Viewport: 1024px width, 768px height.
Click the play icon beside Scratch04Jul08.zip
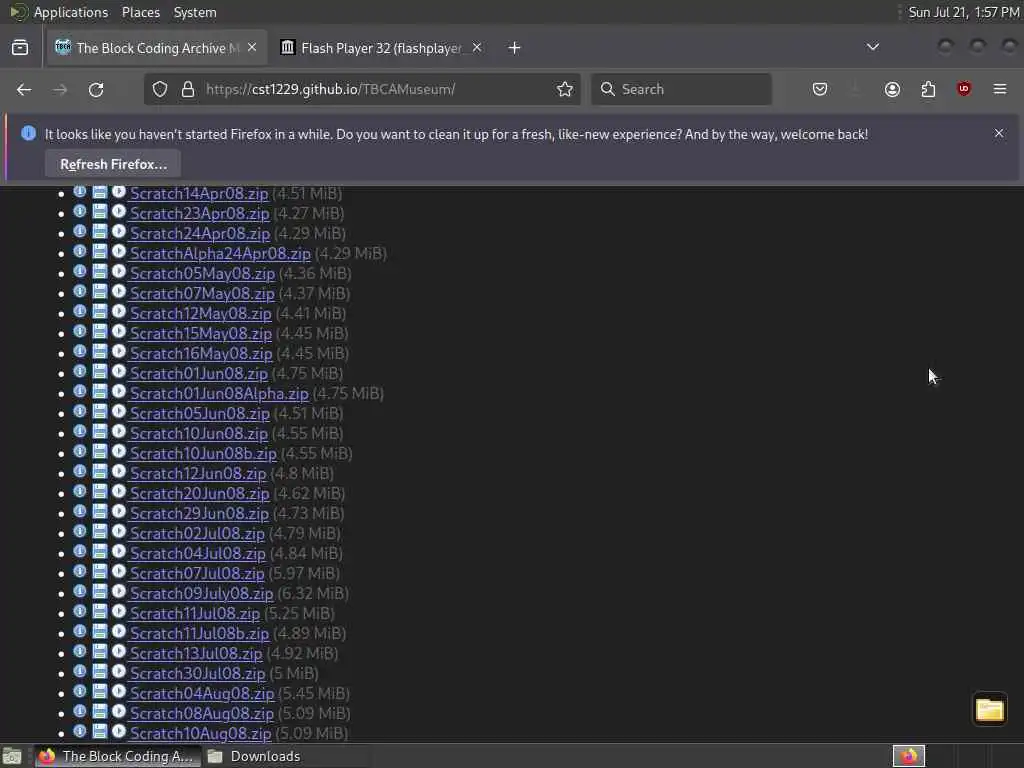(x=119, y=552)
